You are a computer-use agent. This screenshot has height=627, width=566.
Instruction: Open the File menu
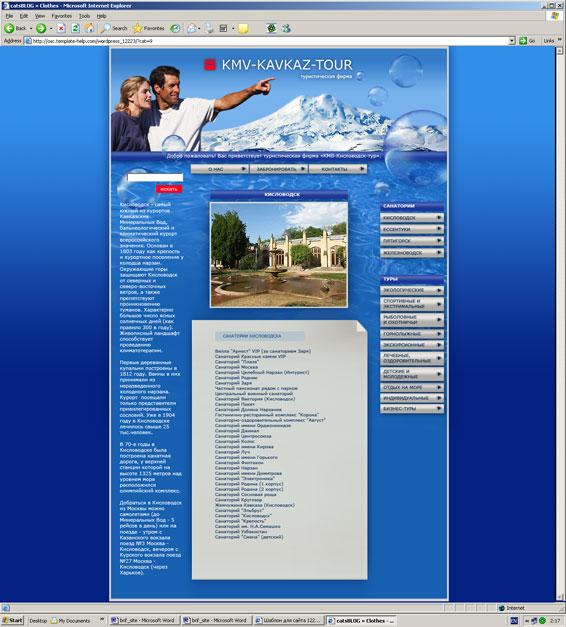coord(9,16)
